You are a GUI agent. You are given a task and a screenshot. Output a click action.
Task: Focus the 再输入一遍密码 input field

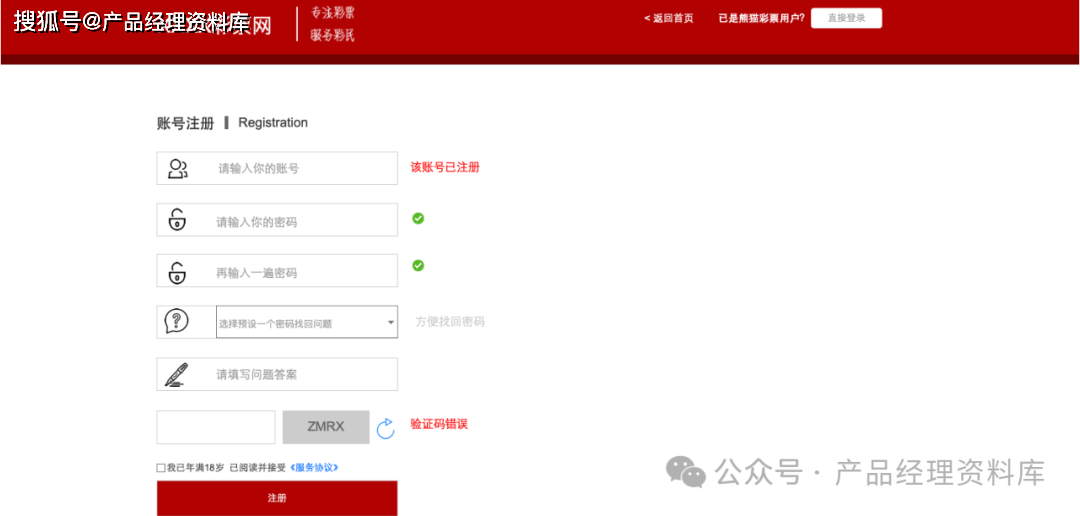click(300, 272)
